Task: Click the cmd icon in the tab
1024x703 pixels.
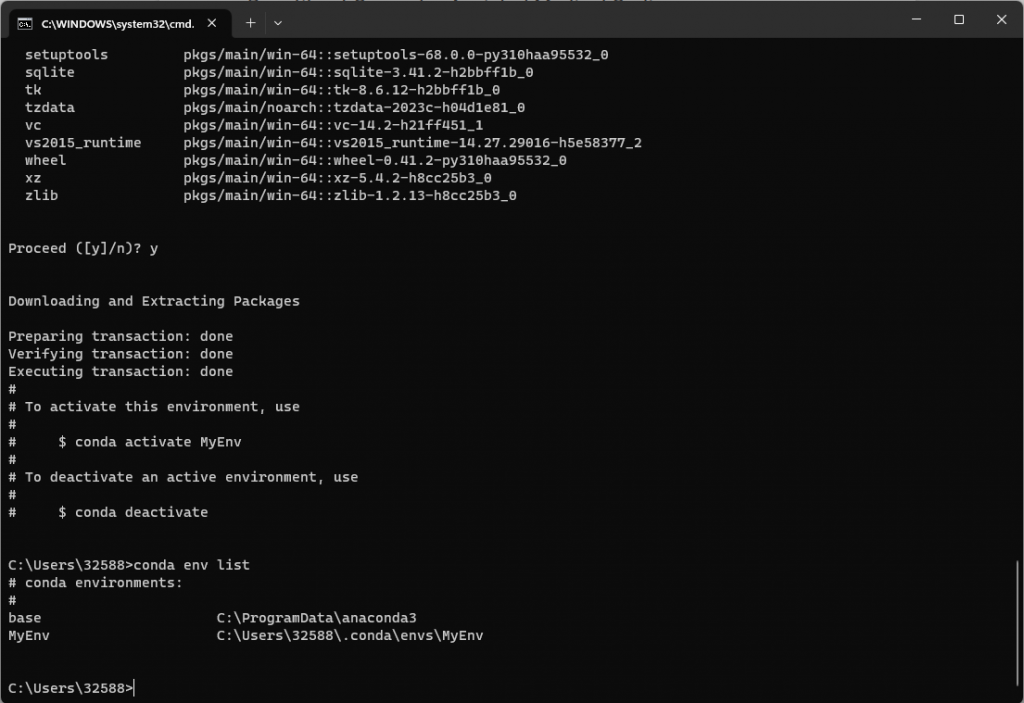Action: pos(25,24)
